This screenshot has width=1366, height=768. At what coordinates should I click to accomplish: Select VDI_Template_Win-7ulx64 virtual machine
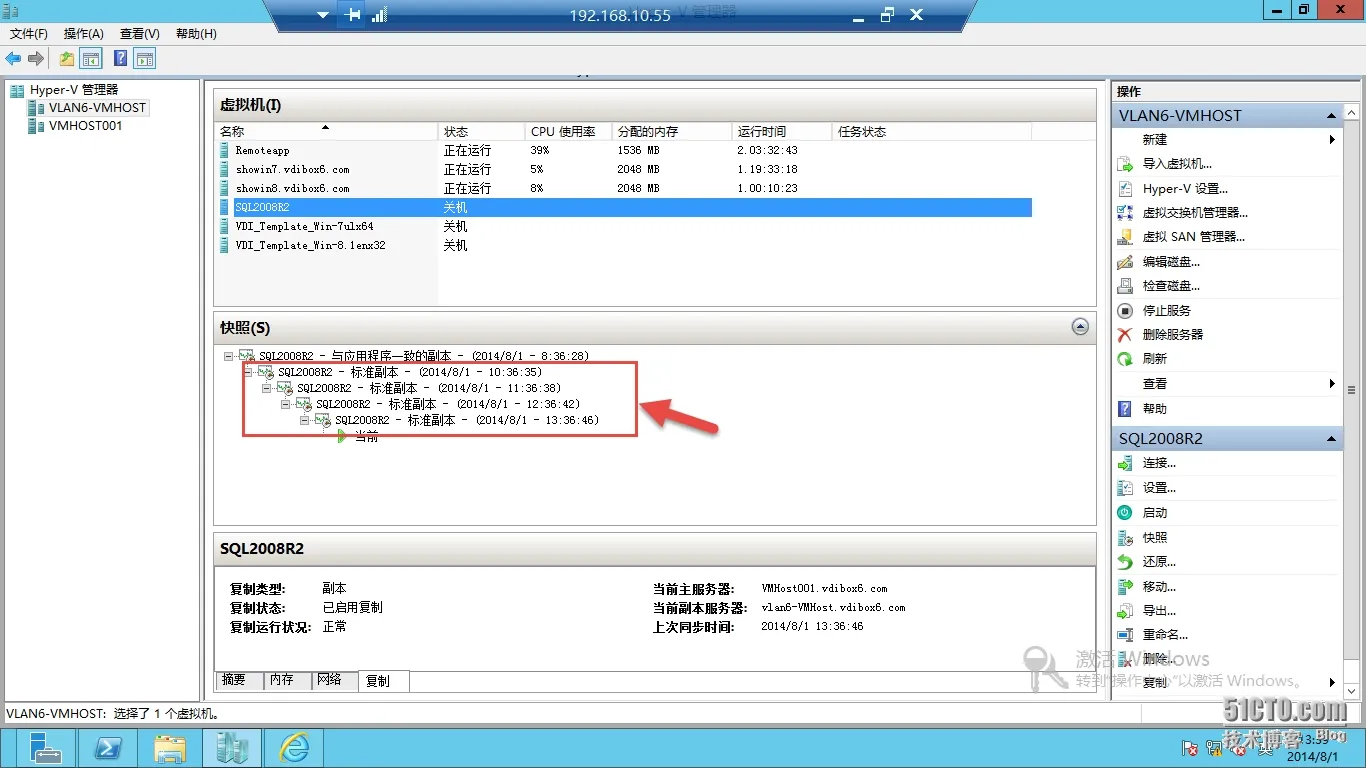624,226
